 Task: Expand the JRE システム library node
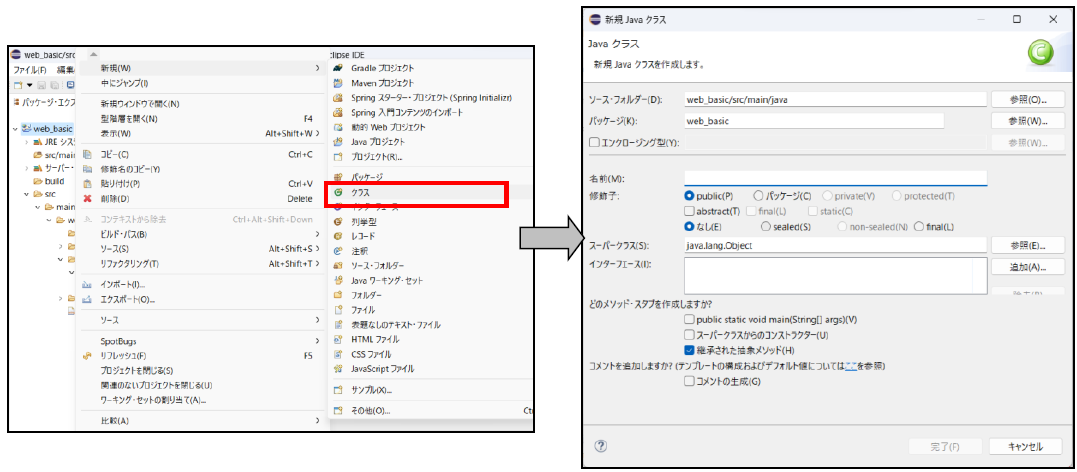point(27,142)
